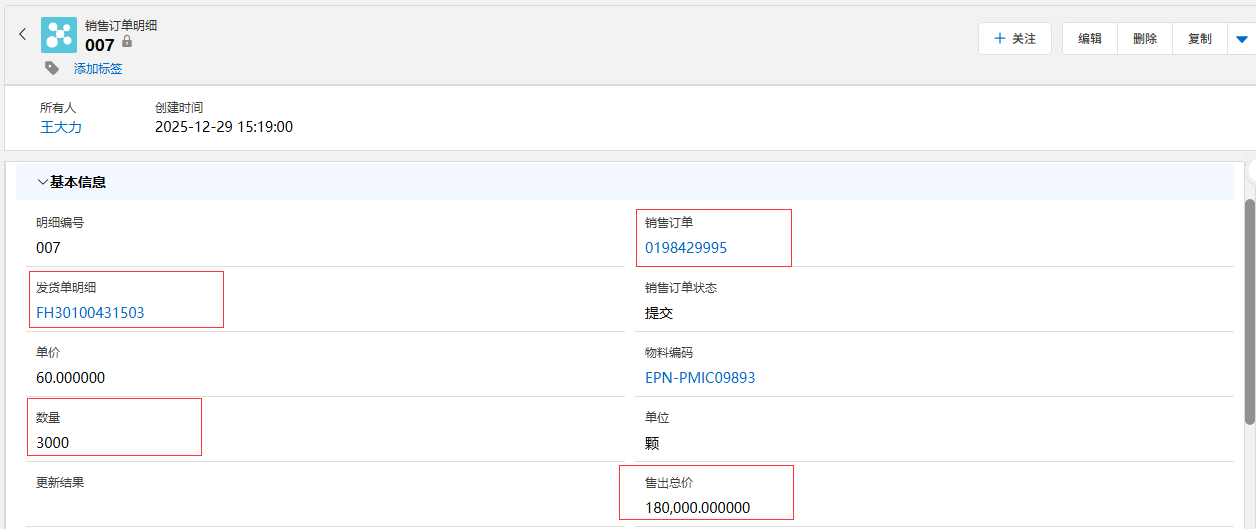
Task: Open sales order 0198429995 link
Action: pyautogui.click(x=686, y=248)
